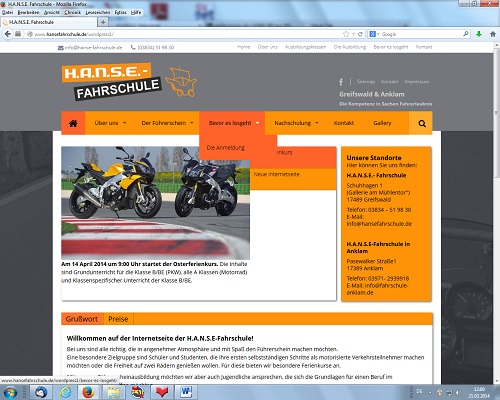Open the Datei menu
500x400 pixels.
pos(8,12)
